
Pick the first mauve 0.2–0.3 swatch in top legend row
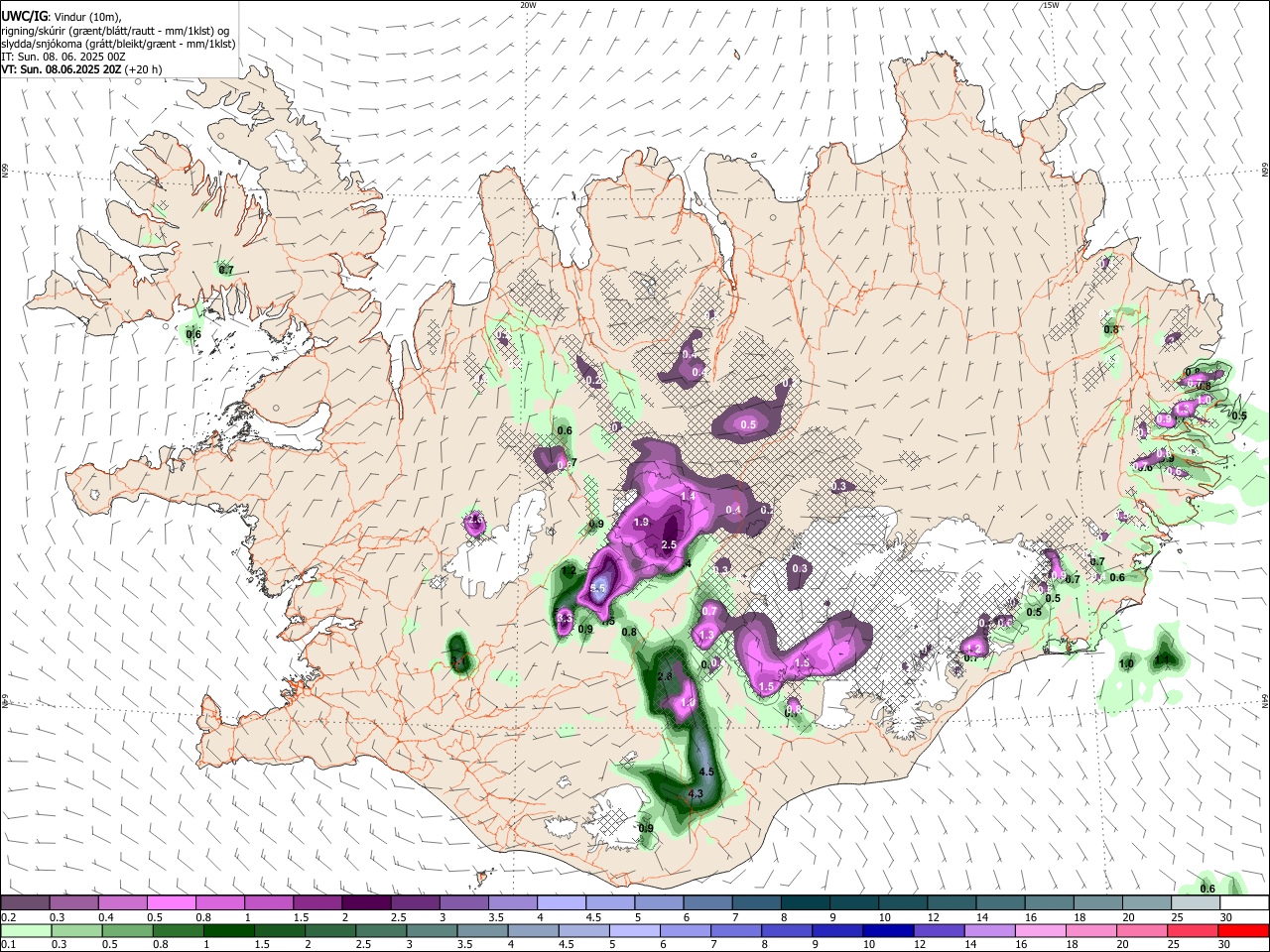coord(25,903)
